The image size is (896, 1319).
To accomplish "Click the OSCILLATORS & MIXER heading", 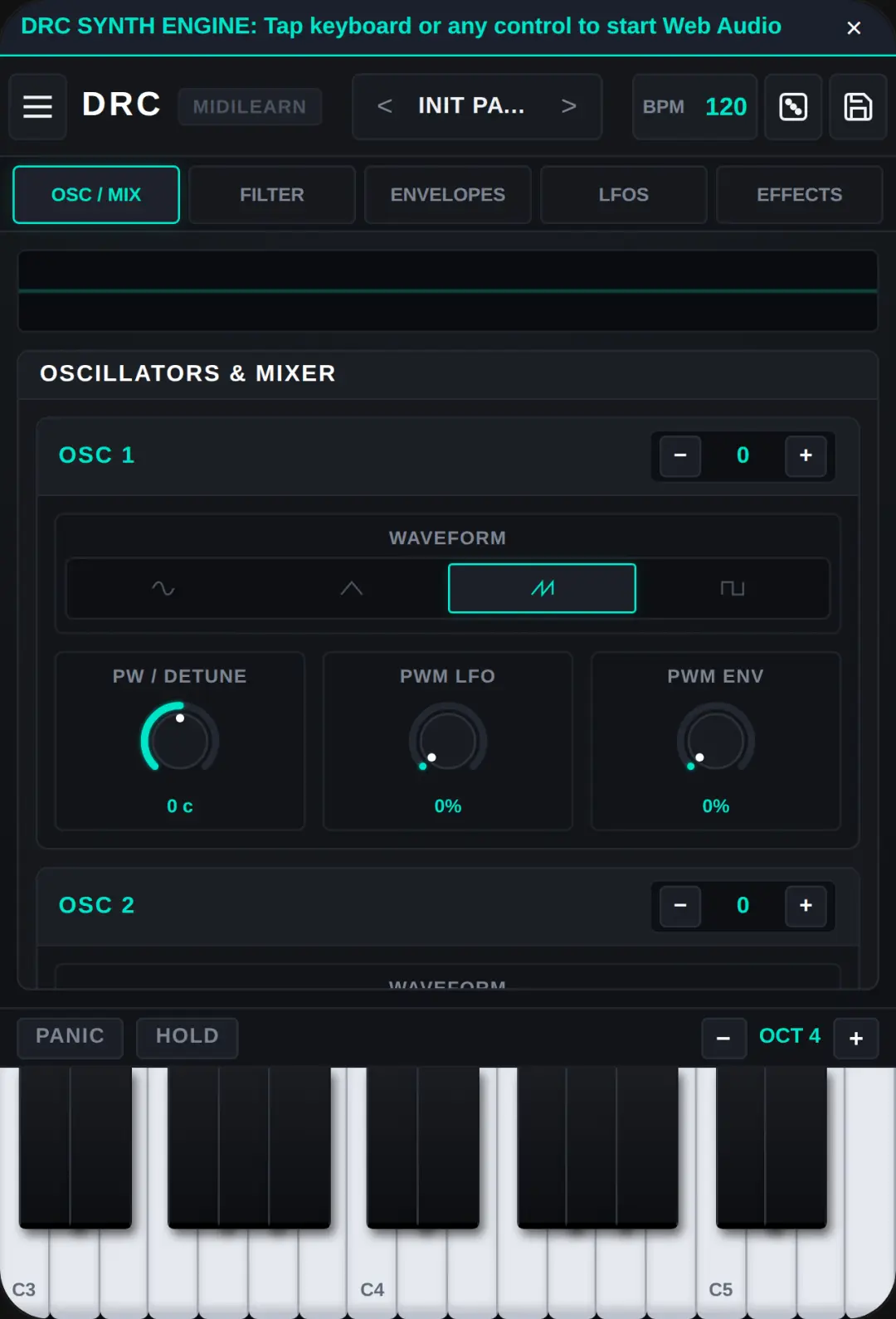I will click(188, 373).
